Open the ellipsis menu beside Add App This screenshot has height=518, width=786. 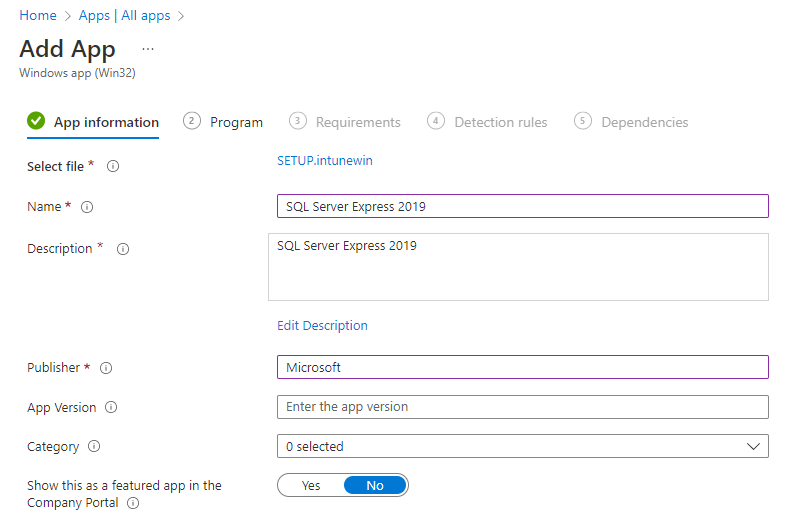tap(148, 49)
